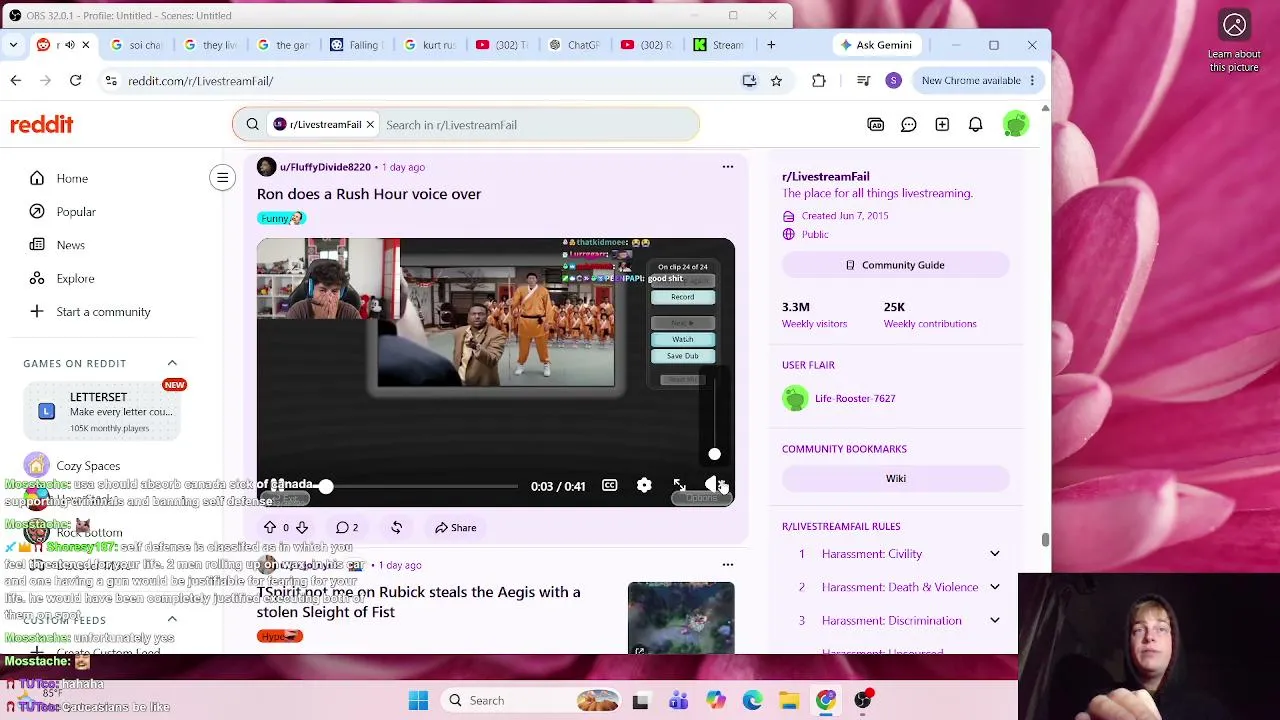The height and width of the screenshot is (720, 1280).
Task: Open the Reddit notifications bell
Action: (975, 125)
